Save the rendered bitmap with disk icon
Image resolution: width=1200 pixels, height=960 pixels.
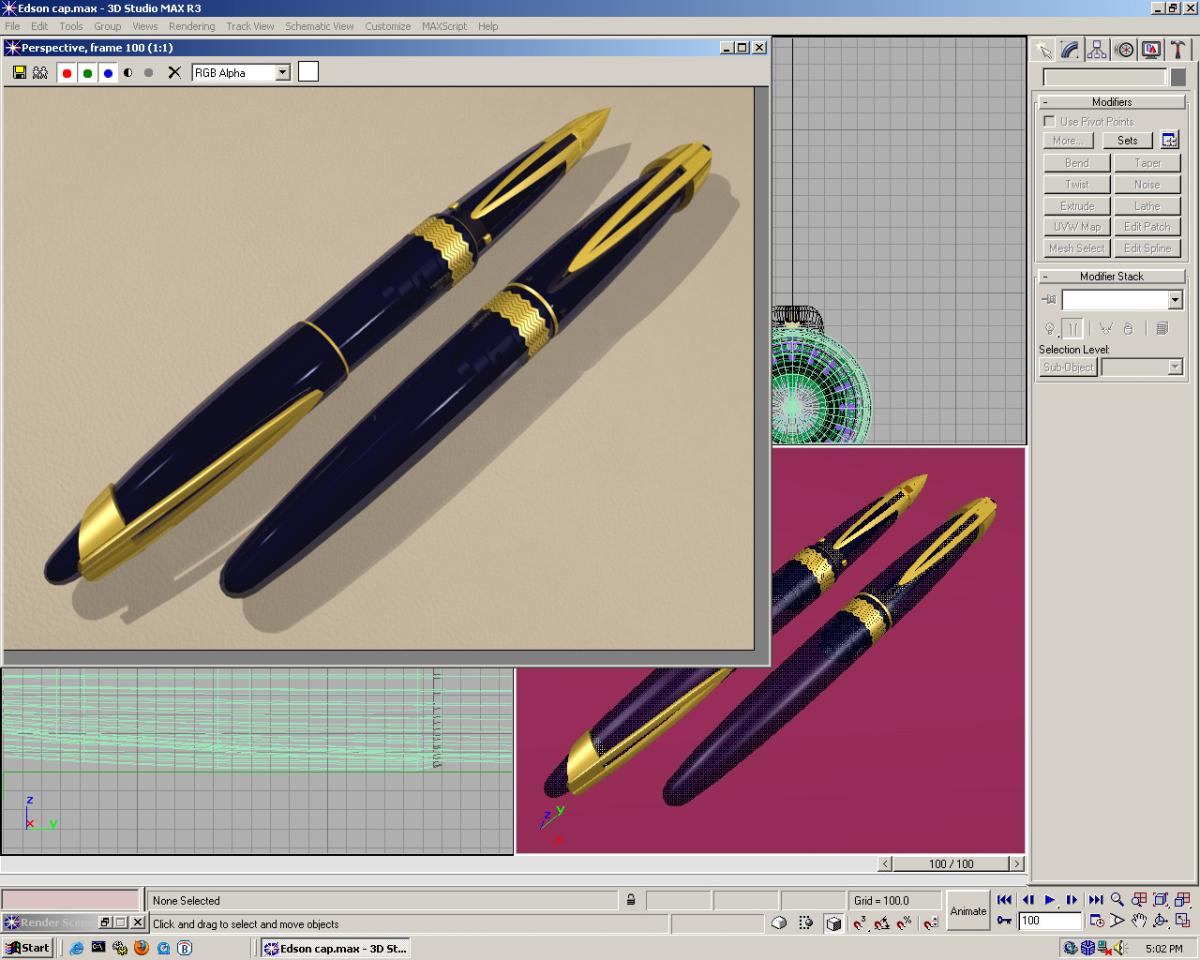click(x=19, y=72)
